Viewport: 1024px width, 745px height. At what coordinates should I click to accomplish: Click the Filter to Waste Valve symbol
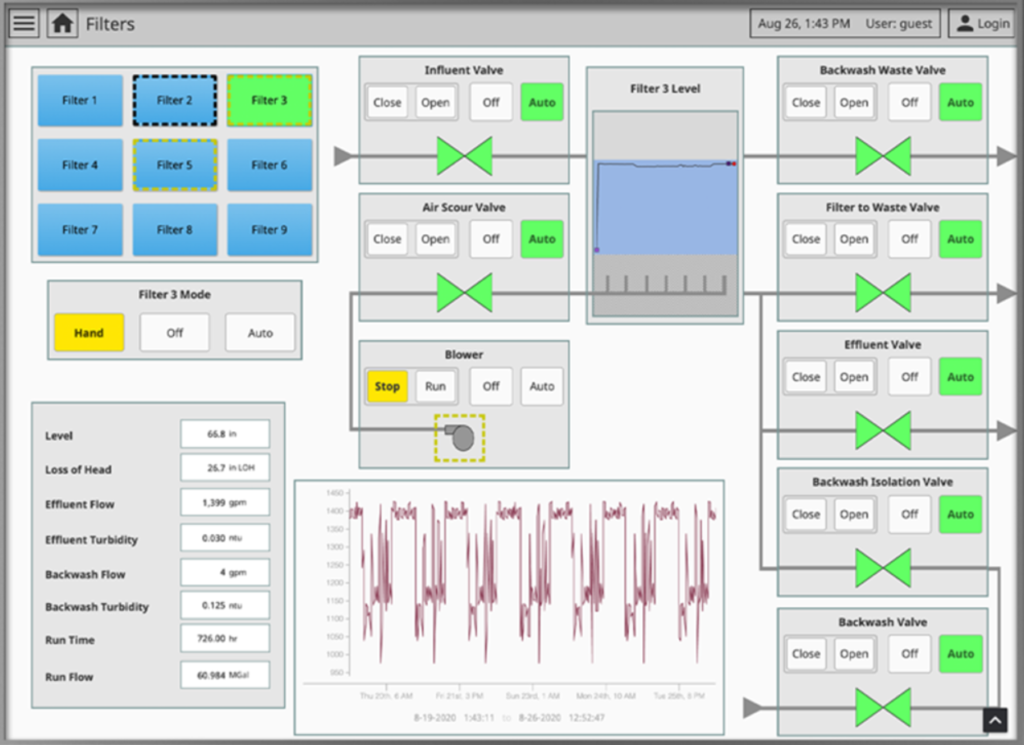click(883, 293)
